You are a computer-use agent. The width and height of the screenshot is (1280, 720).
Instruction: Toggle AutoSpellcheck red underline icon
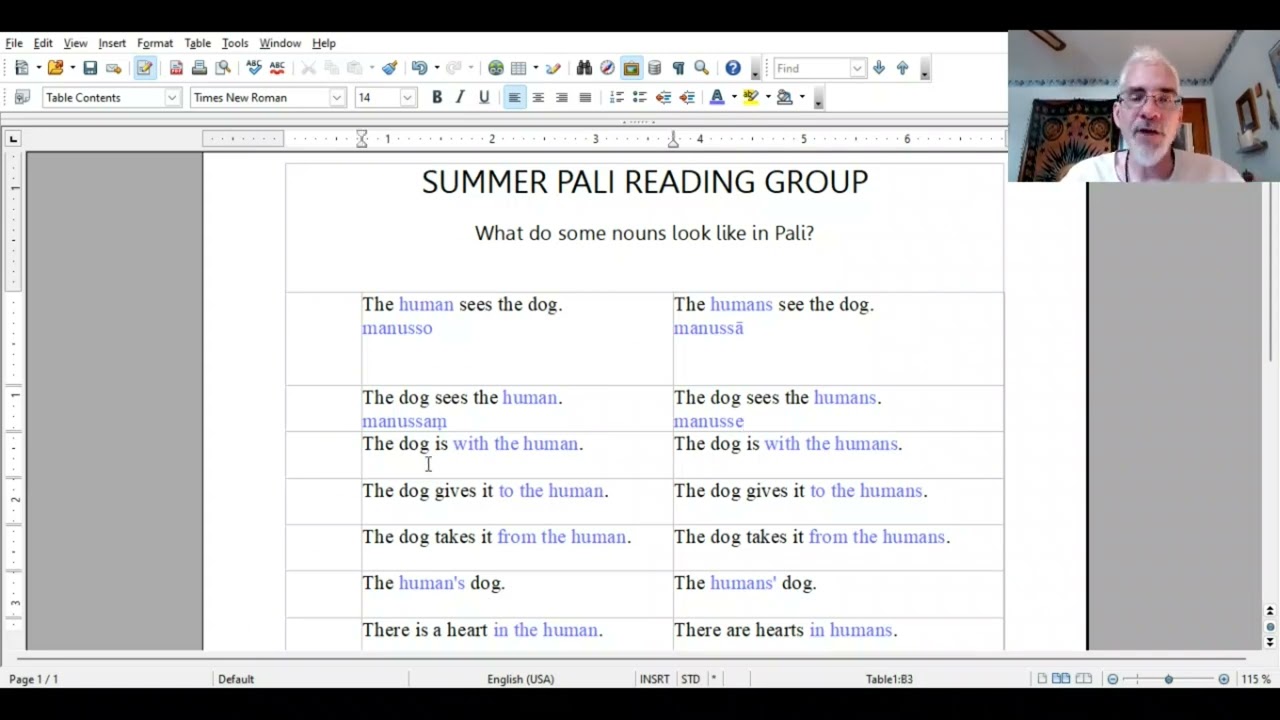[277, 68]
